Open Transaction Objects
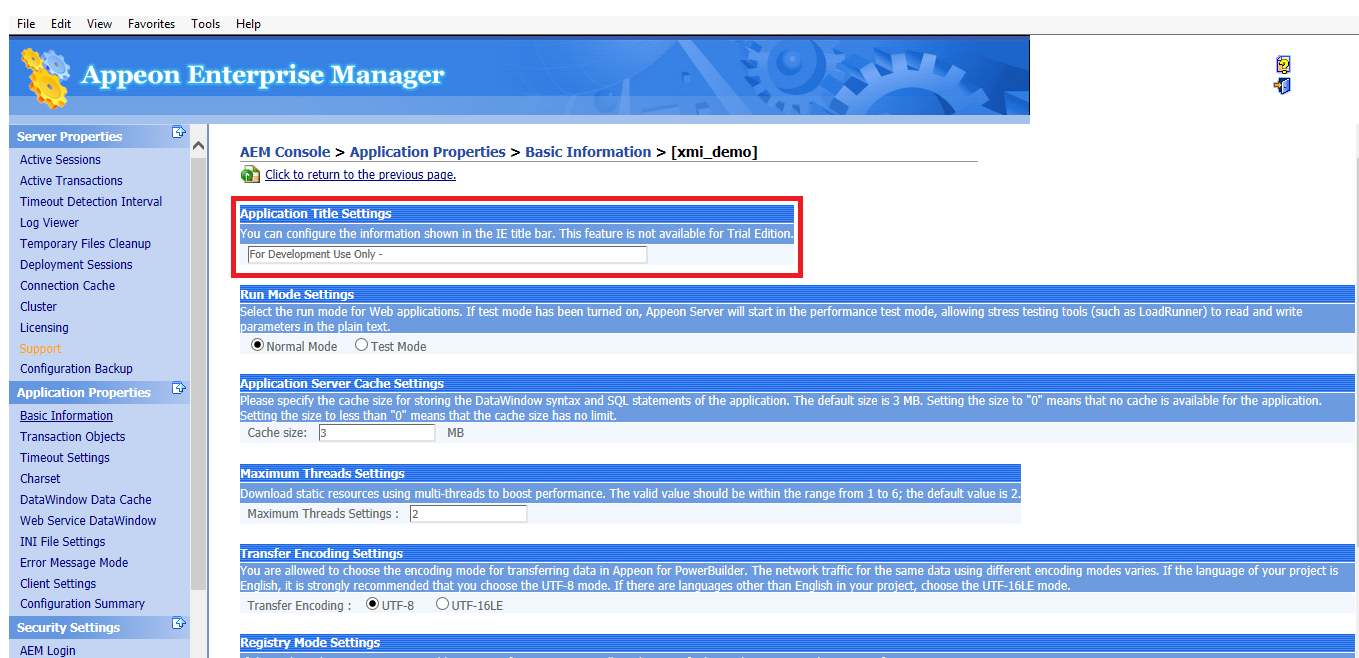The width and height of the screenshot is (1359, 658). click(x=72, y=437)
